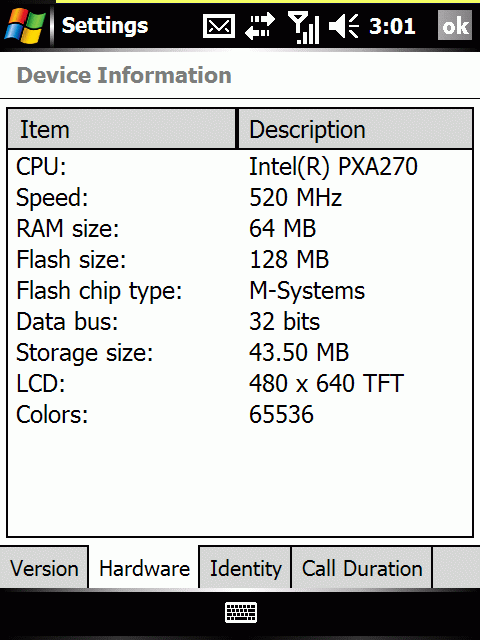Select the Colors 65536 row
The image size is (480, 640).
[x=240, y=414]
